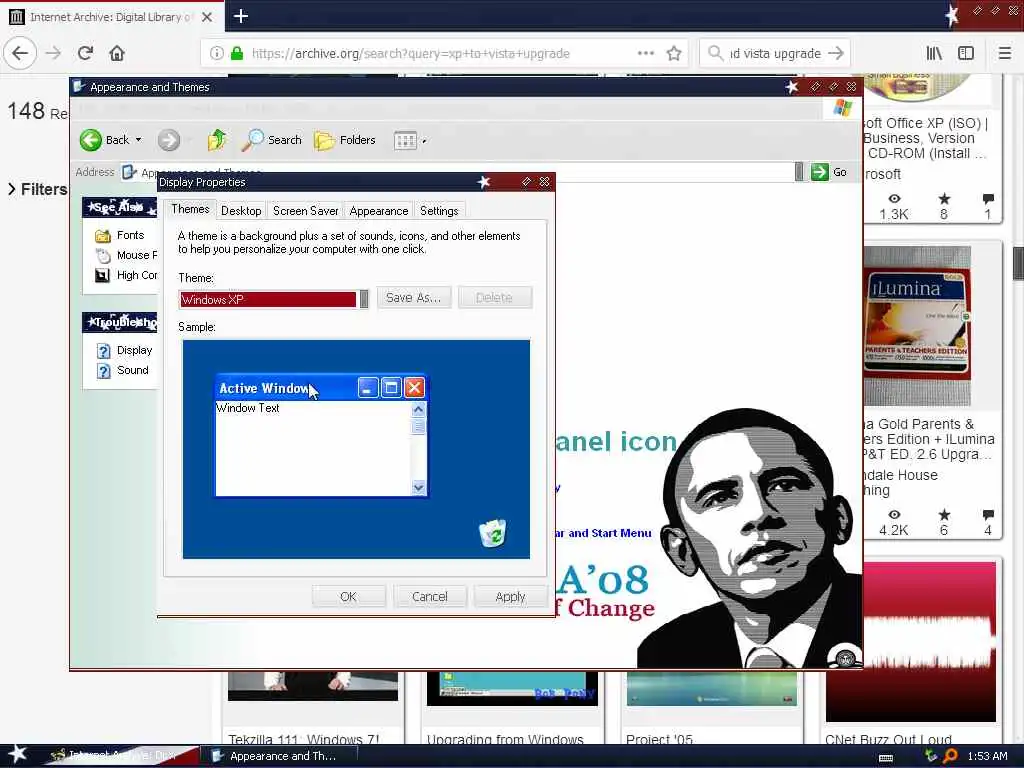
Task: Open Tekzilla 111 Windows 7 result
Action: coord(304,740)
